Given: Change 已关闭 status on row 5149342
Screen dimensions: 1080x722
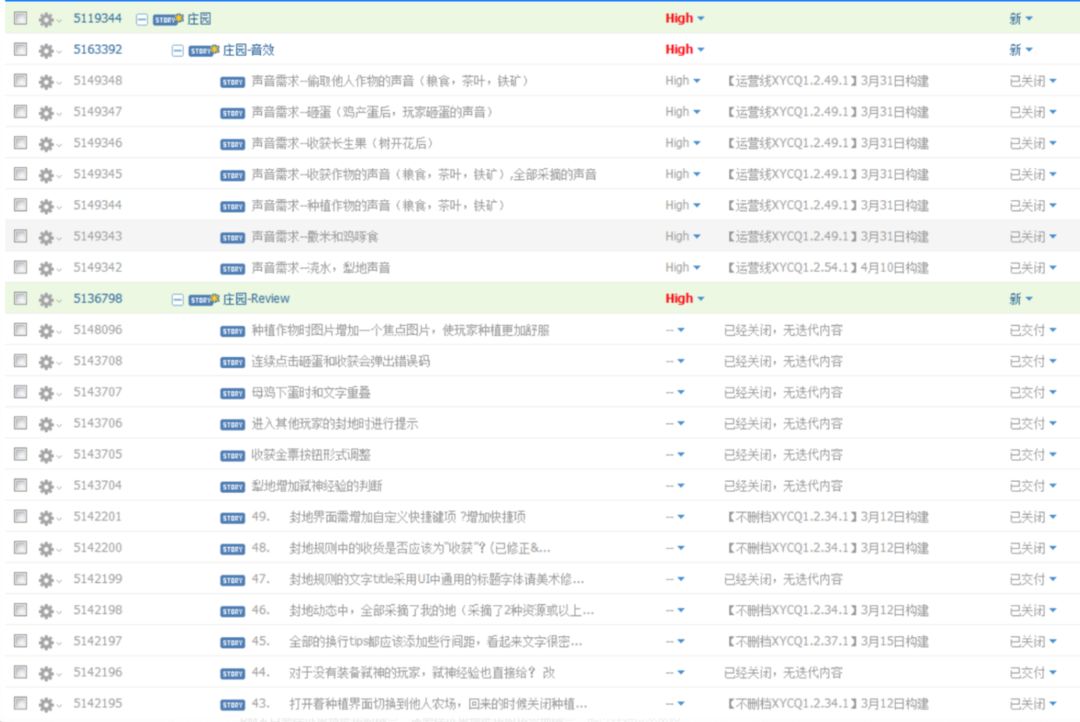Looking at the screenshot, I should tap(1032, 268).
